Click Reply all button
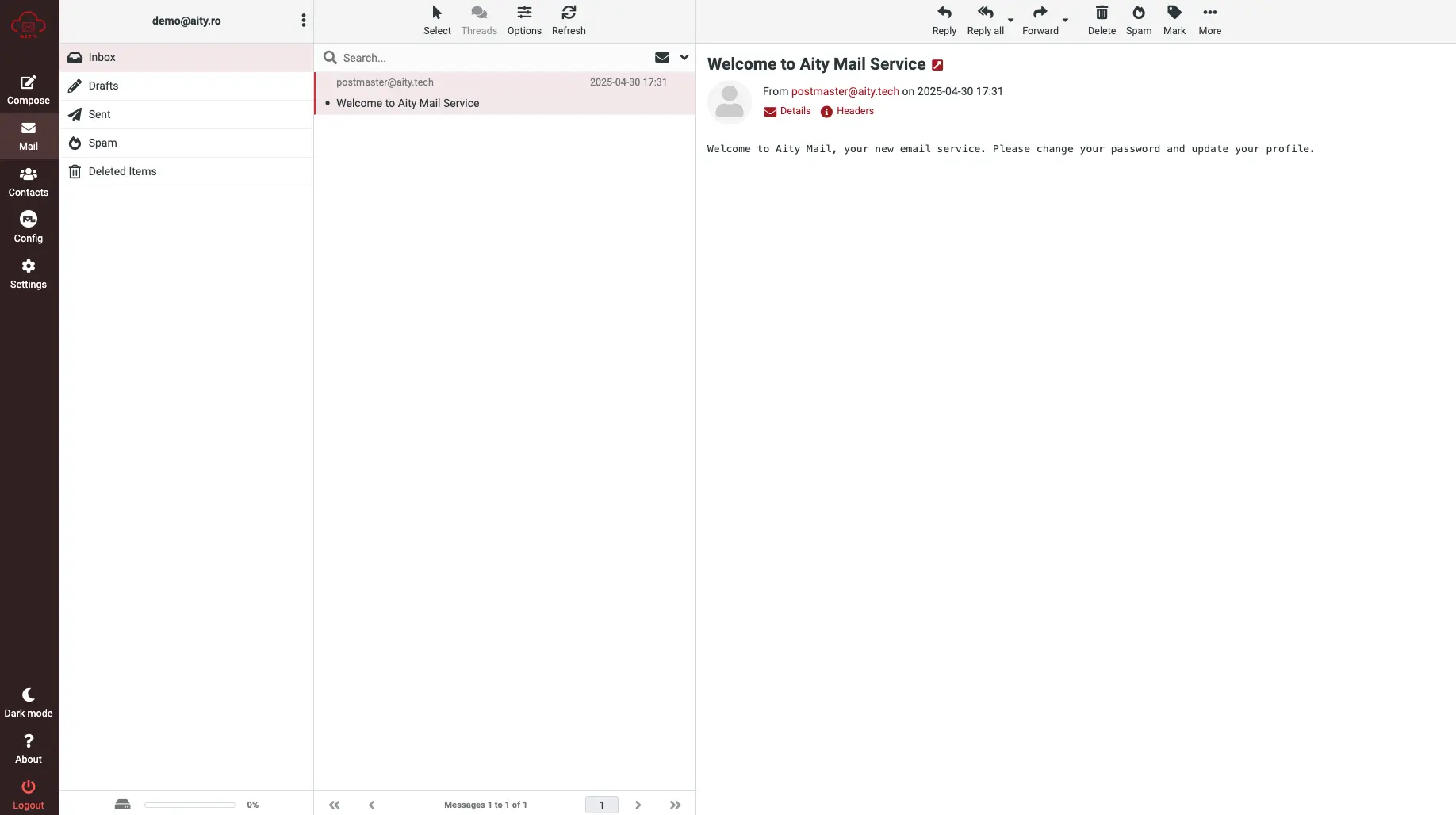 pyautogui.click(x=985, y=21)
